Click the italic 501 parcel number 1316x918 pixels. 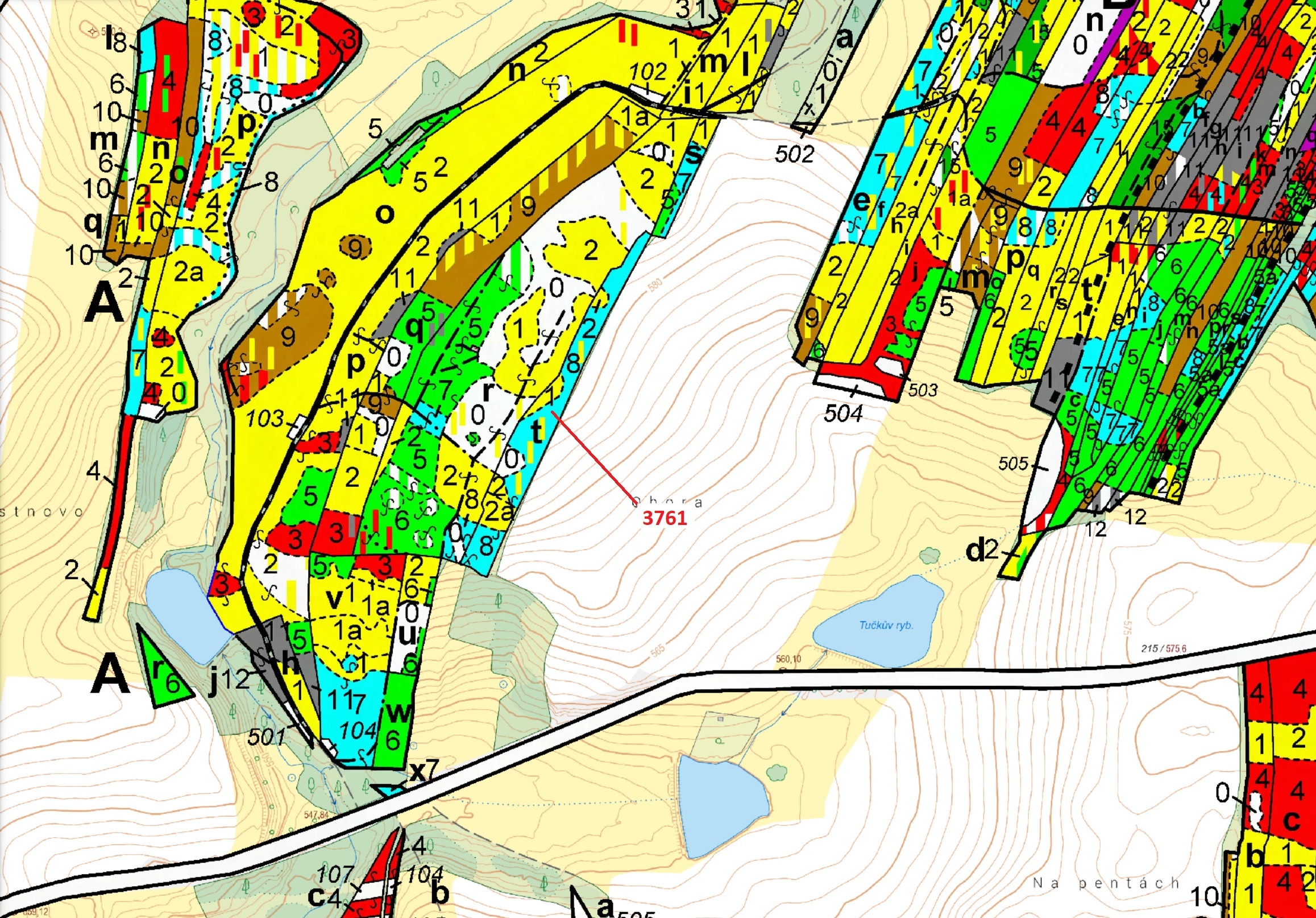click(267, 736)
